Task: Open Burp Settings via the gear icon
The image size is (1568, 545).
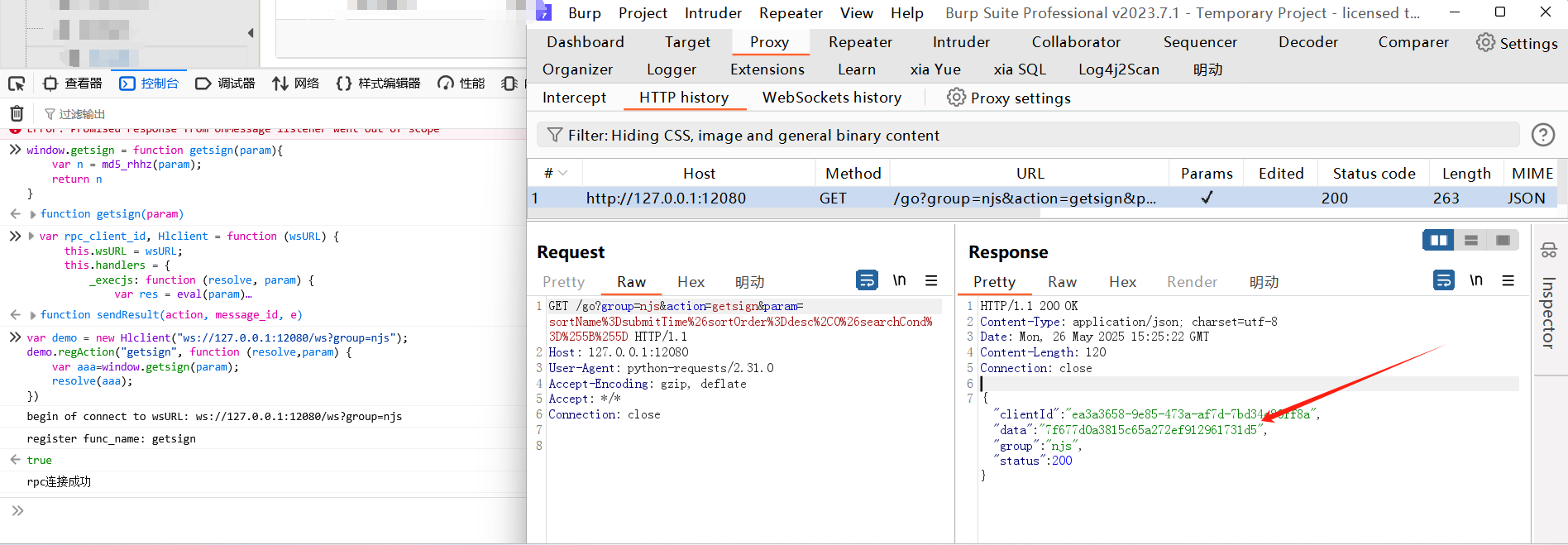Action: [x=1485, y=42]
